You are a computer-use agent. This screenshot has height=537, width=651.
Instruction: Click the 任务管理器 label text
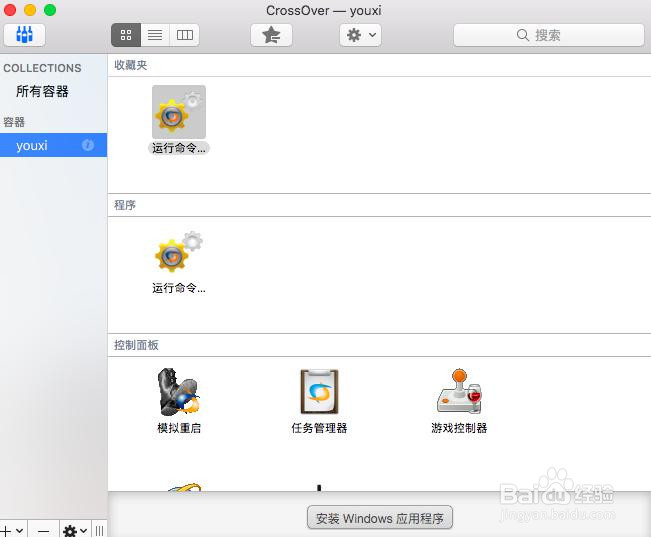point(319,428)
